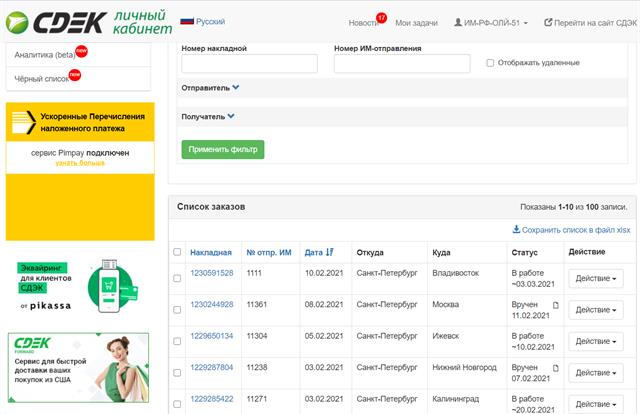This screenshot has width=640, height=414.
Task: Expand the Отправитель filter section
Action: [x=236, y=88]
